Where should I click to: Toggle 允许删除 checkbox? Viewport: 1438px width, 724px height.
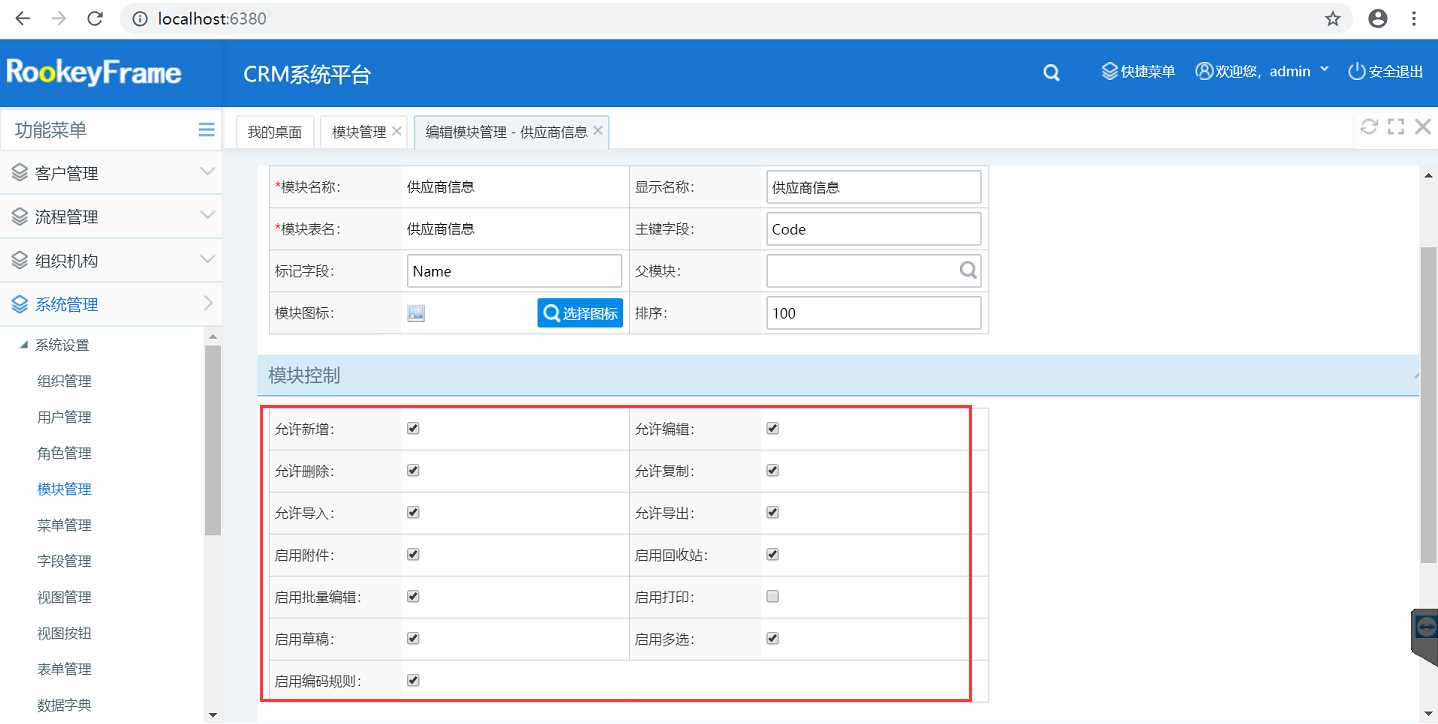(x=413, y=470)
